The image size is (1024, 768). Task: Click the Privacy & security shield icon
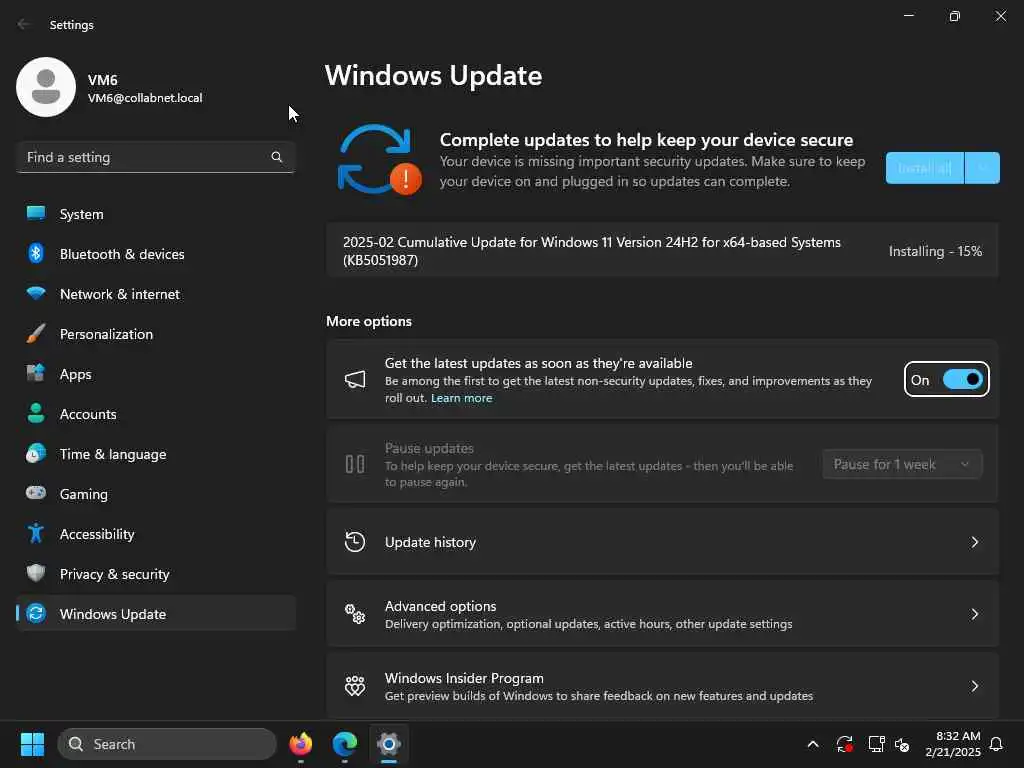coord(36,573)
